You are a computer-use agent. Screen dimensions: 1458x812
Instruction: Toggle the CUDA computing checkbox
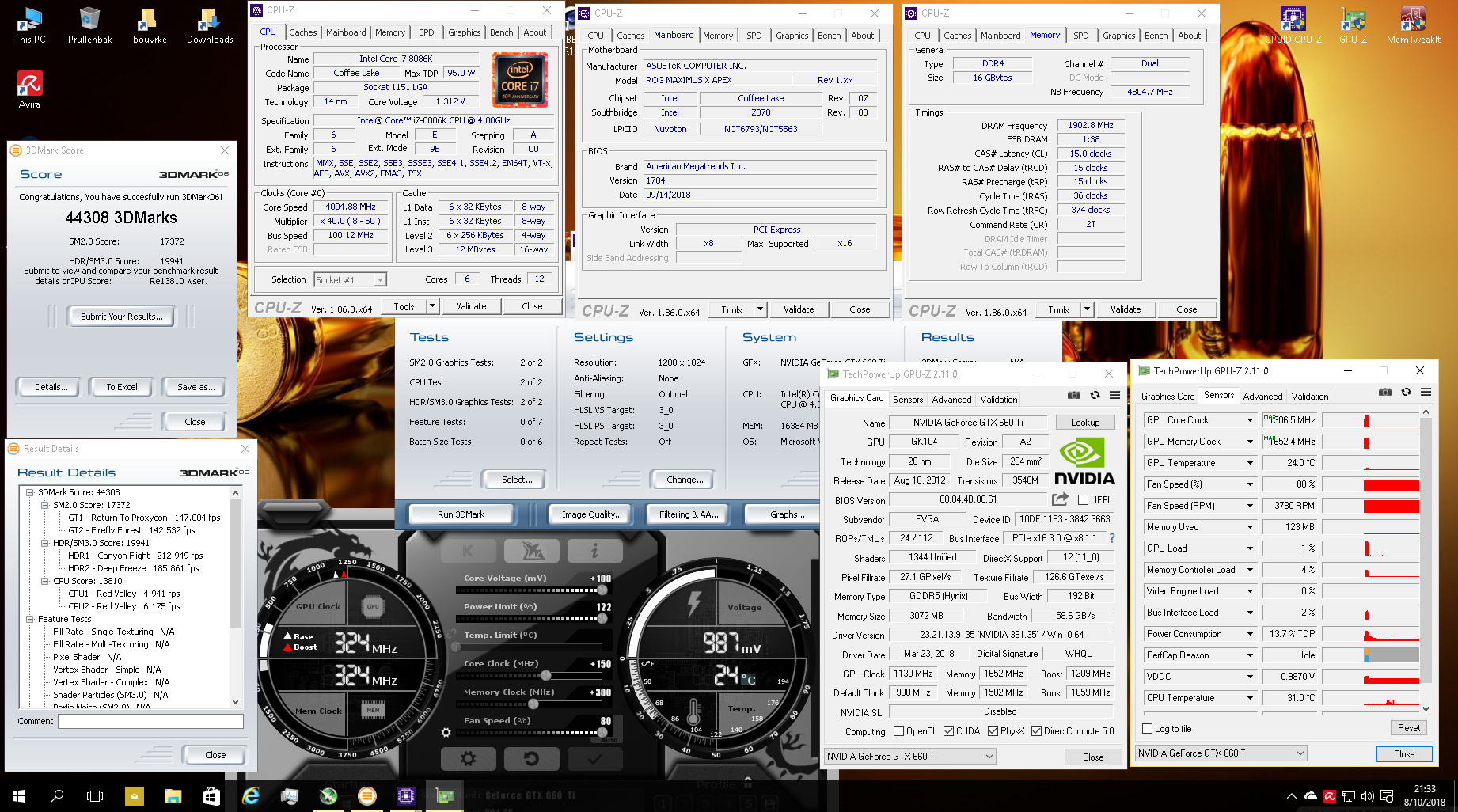[x=948, y=731]
